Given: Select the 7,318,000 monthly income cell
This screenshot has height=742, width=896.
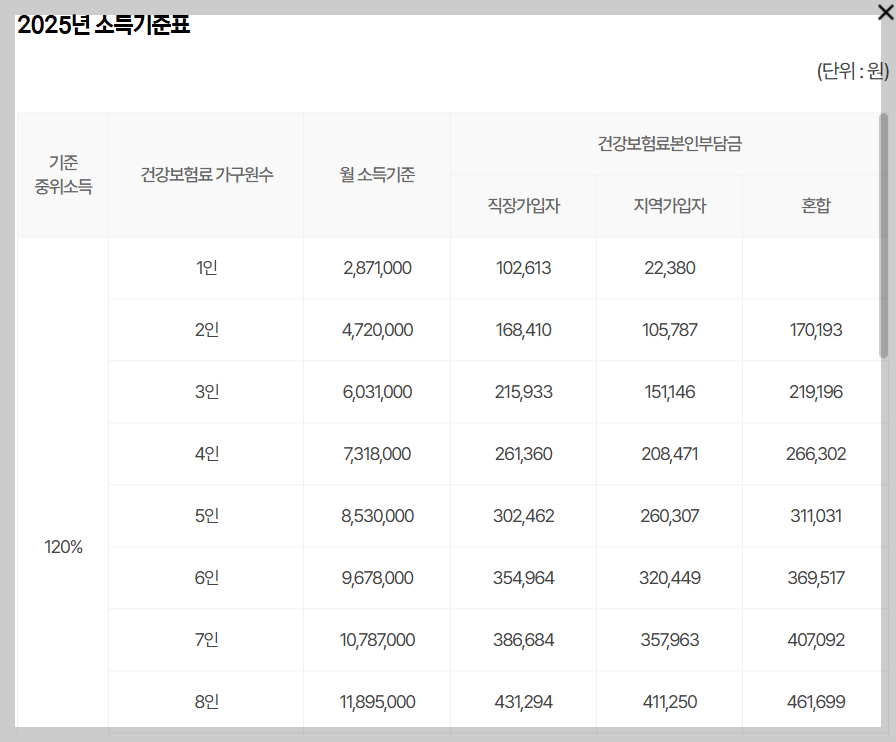Looking at the screenshot, I should 376,454.
